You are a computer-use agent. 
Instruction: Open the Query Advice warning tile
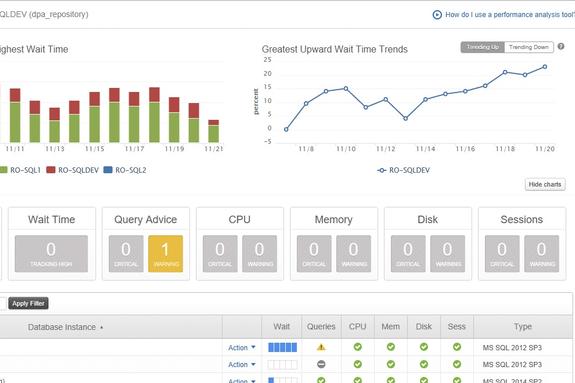[165, 253]
